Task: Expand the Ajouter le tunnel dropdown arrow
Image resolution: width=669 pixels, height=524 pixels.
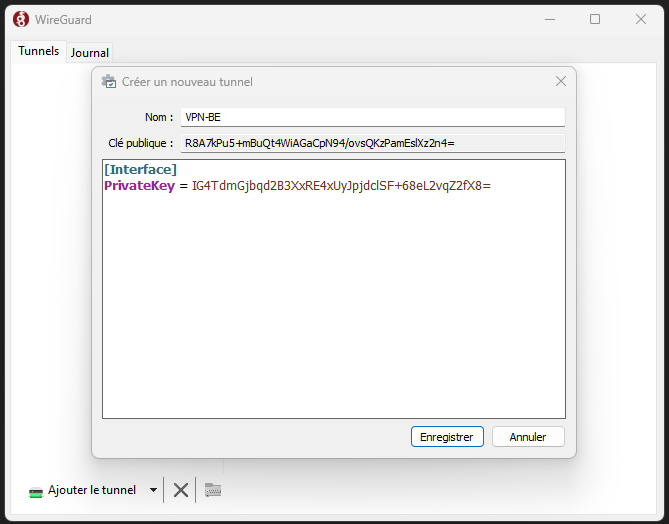Action: [x=153, y=490]
